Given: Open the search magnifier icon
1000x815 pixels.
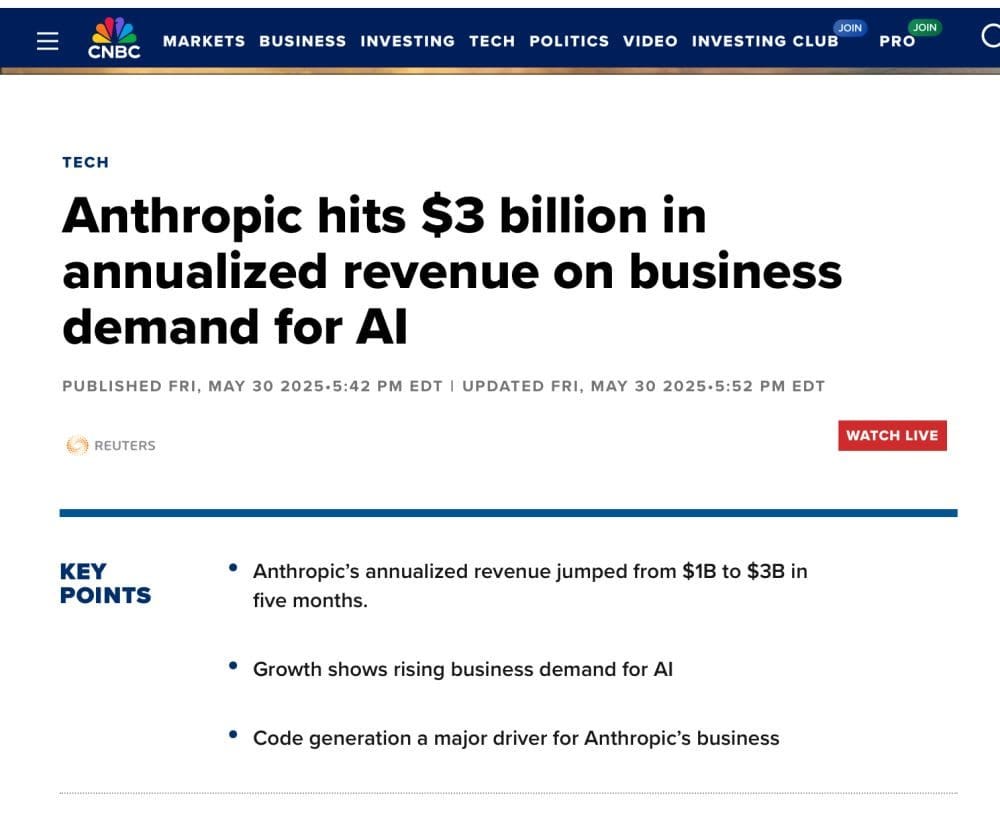Looking at the screenshot, I should click(x=990, y=36).
